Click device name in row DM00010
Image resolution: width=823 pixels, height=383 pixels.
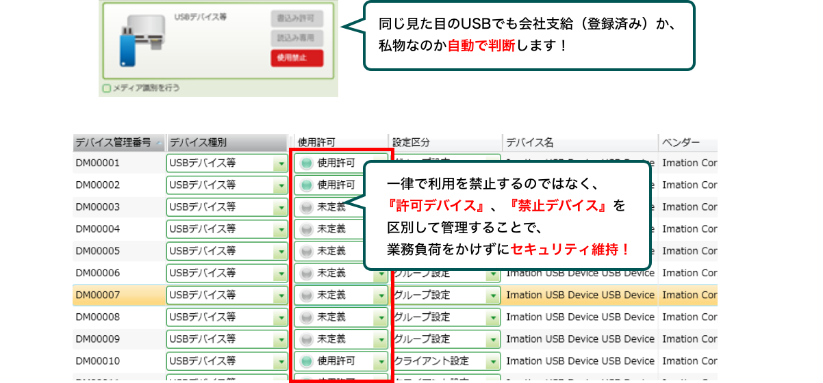[580, 361]
